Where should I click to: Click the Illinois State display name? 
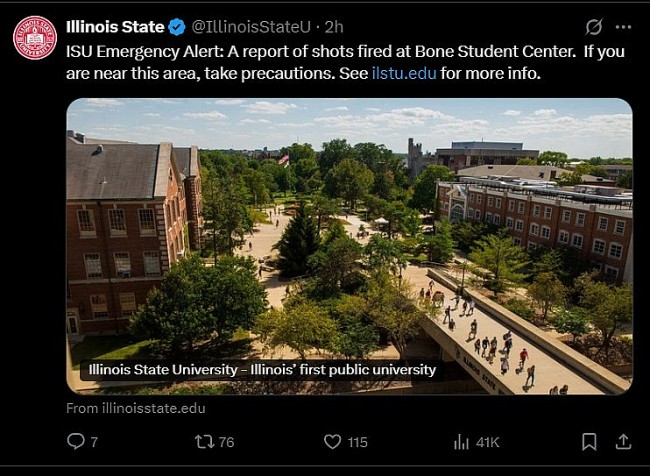pos(115,26)
